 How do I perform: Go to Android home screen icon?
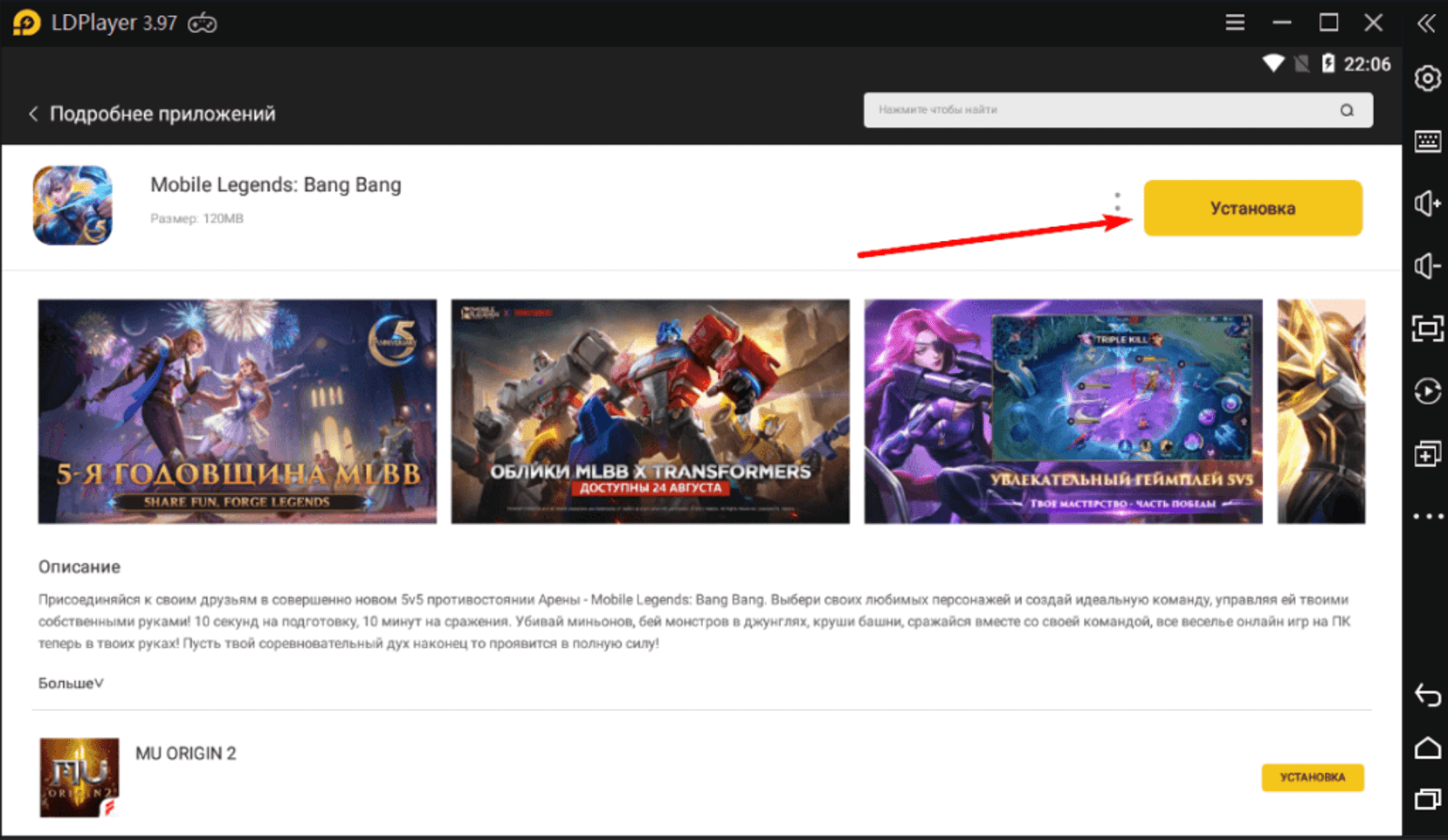1427,748
